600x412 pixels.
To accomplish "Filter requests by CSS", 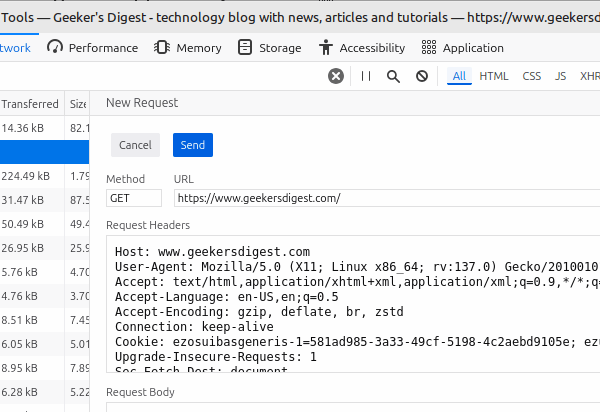I will tap(532, 76).
